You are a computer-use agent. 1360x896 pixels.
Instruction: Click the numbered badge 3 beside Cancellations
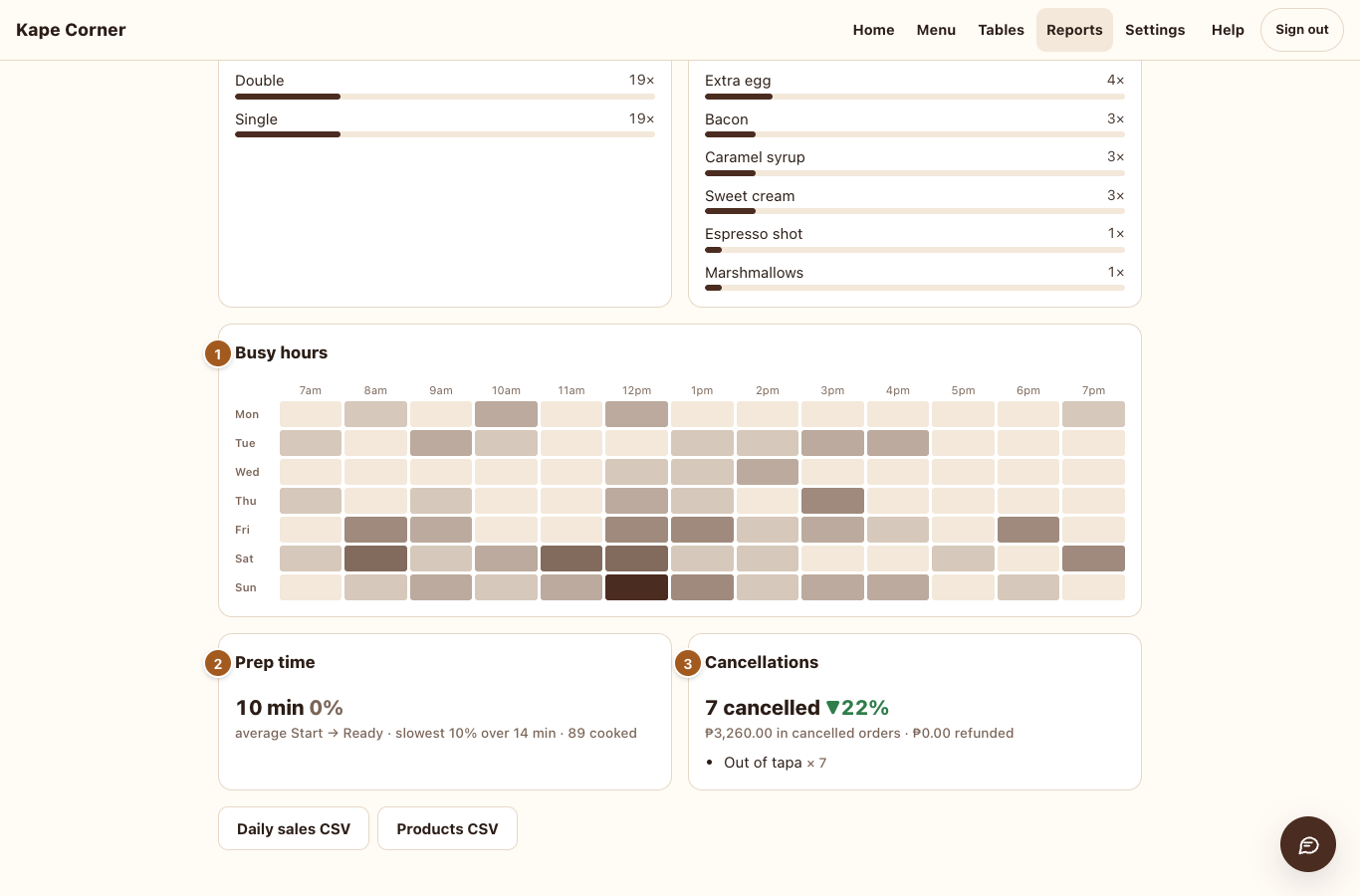coord(688,663)
